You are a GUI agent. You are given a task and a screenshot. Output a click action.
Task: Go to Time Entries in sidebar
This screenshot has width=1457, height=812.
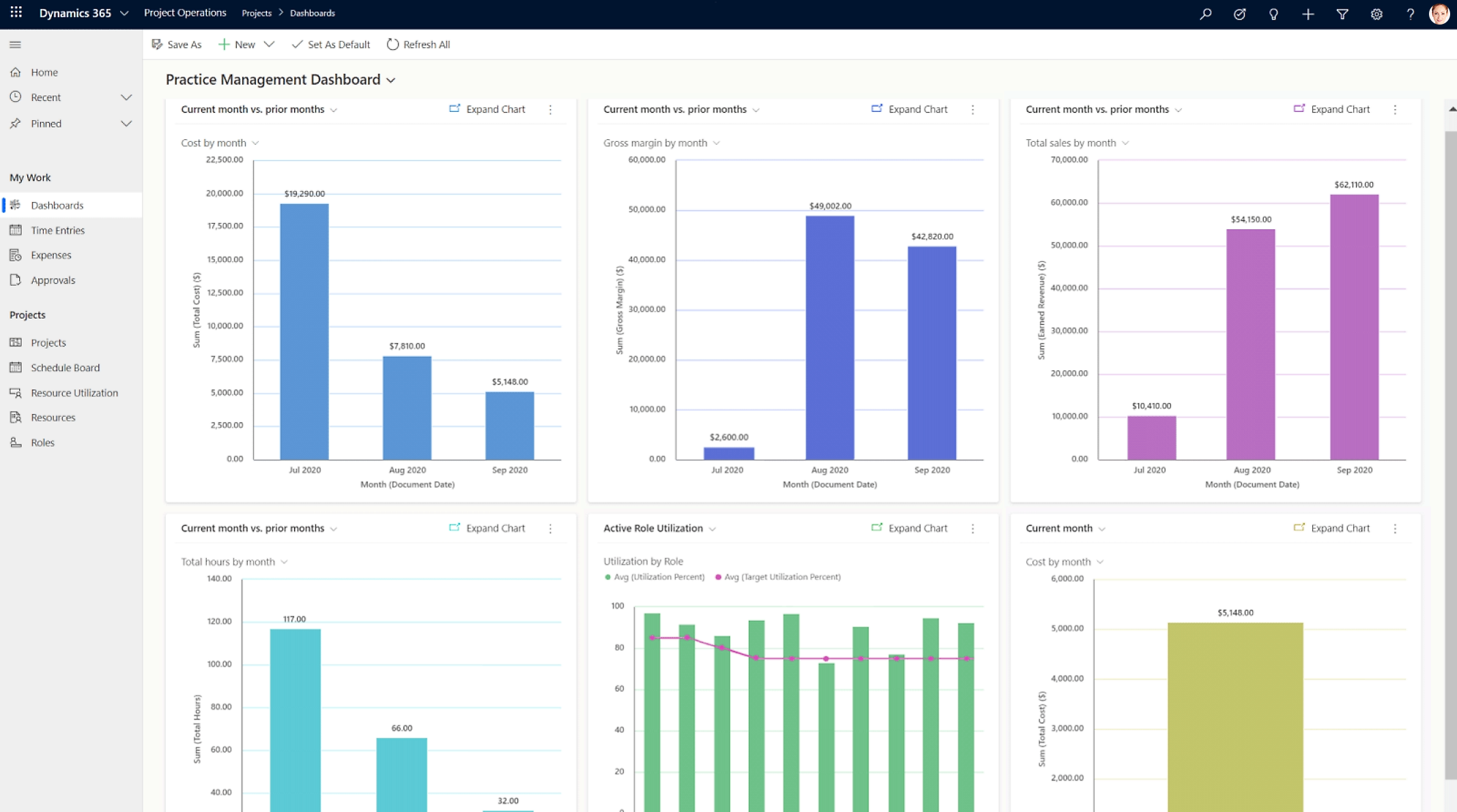[57, 231]
